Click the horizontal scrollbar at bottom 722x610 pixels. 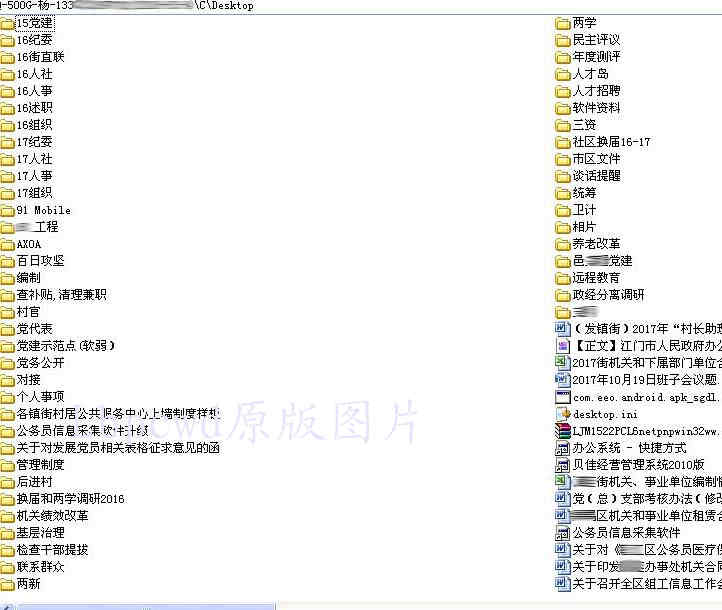pos(140,605)
